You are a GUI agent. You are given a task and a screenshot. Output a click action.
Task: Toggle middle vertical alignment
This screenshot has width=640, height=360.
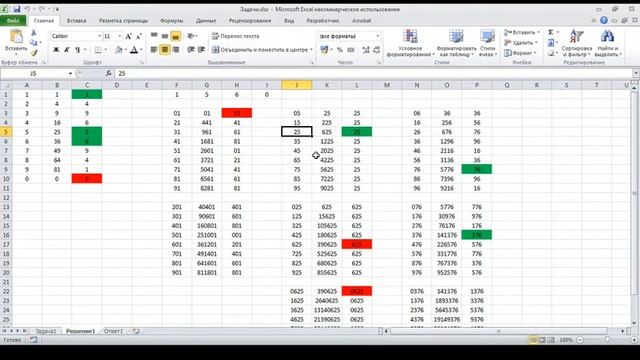tap(165, 36)
